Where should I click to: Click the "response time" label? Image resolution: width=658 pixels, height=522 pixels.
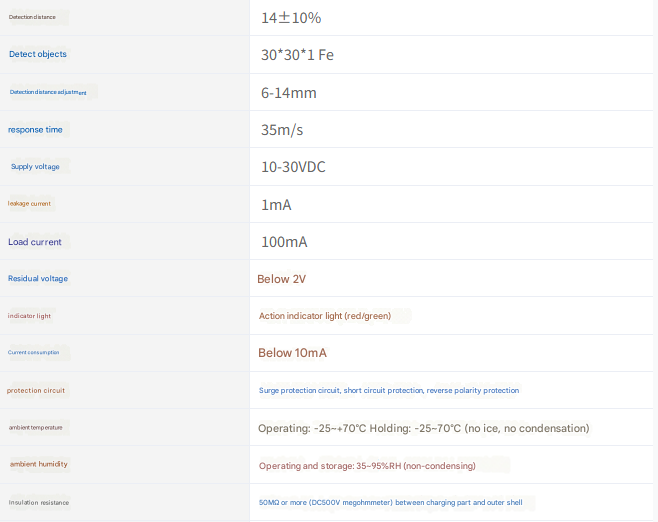point(36,130)
